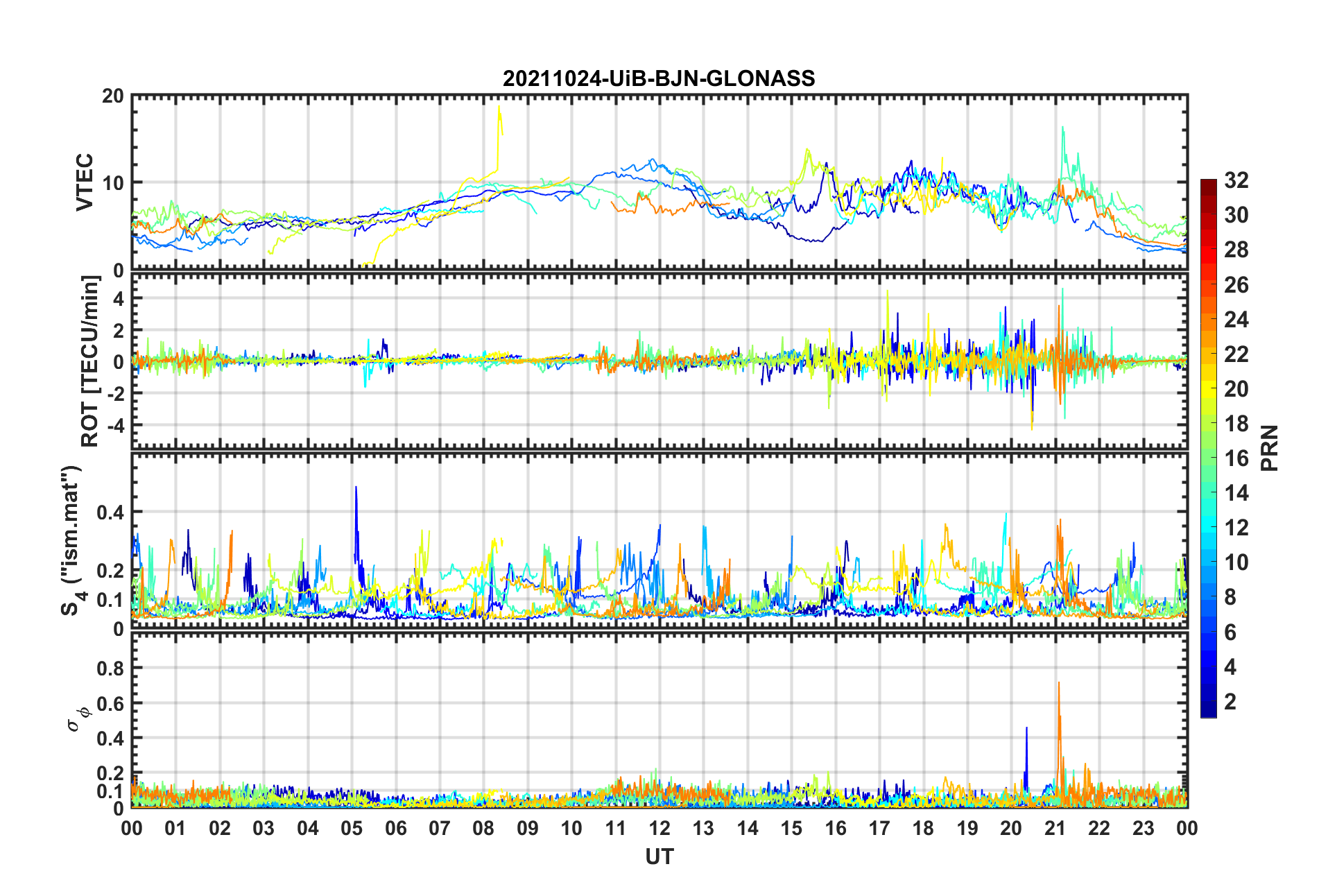Click the PRN color scale bar
The height and width of the screenshot is (896, 1319).
(1209, 448)
